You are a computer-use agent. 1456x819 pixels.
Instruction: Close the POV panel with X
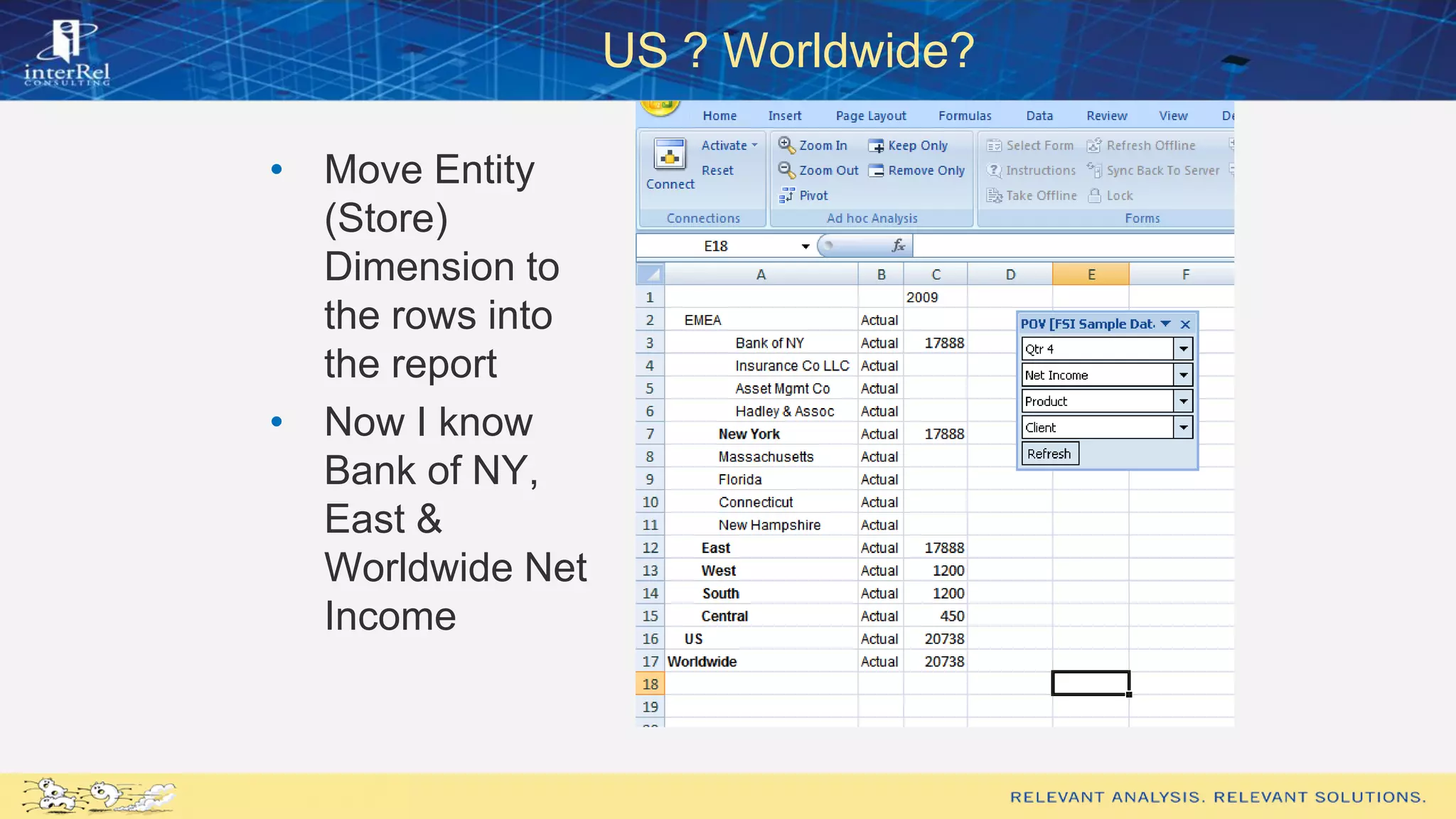1185,324
